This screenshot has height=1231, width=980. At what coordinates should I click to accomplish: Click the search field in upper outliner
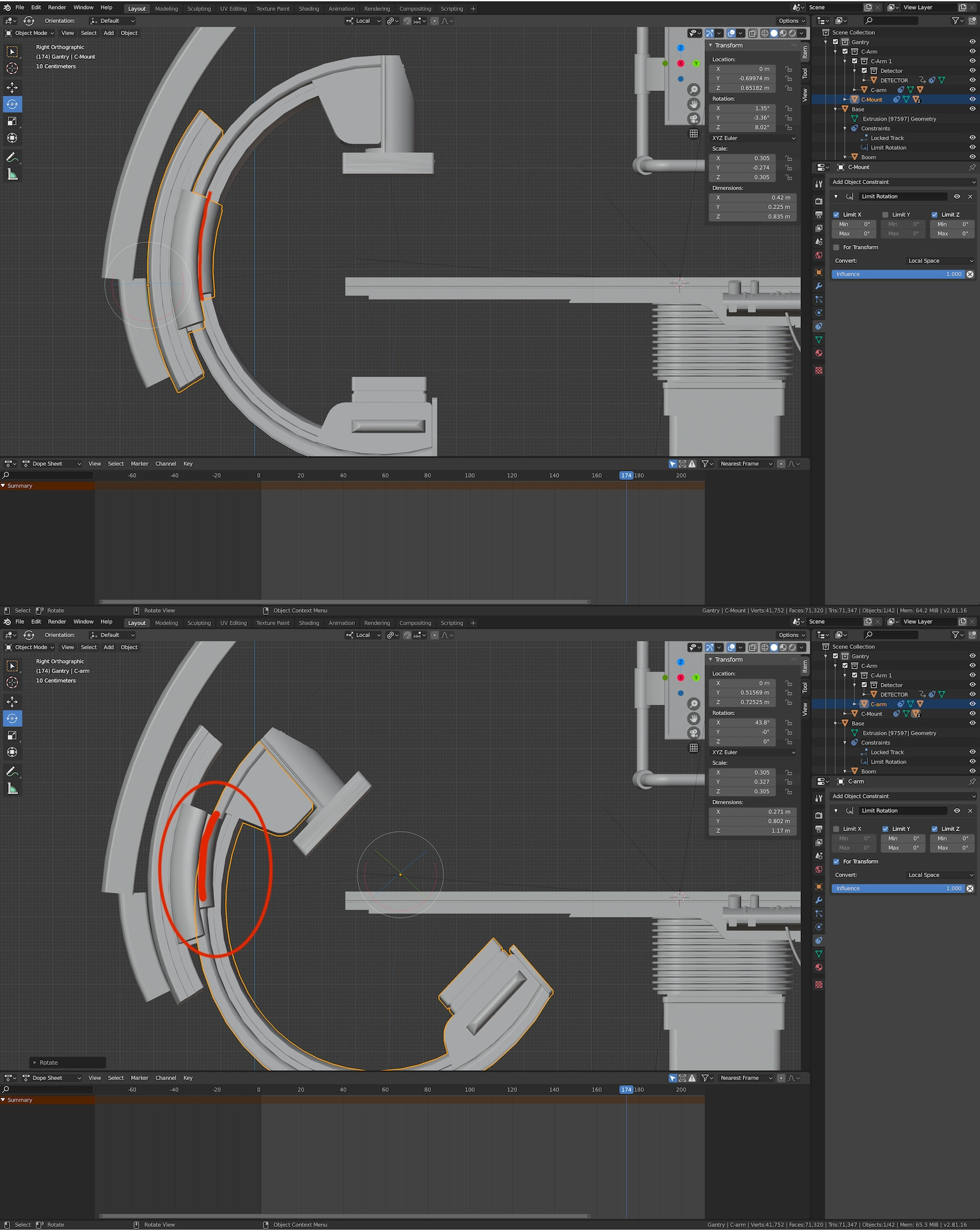tap(891, 20)
